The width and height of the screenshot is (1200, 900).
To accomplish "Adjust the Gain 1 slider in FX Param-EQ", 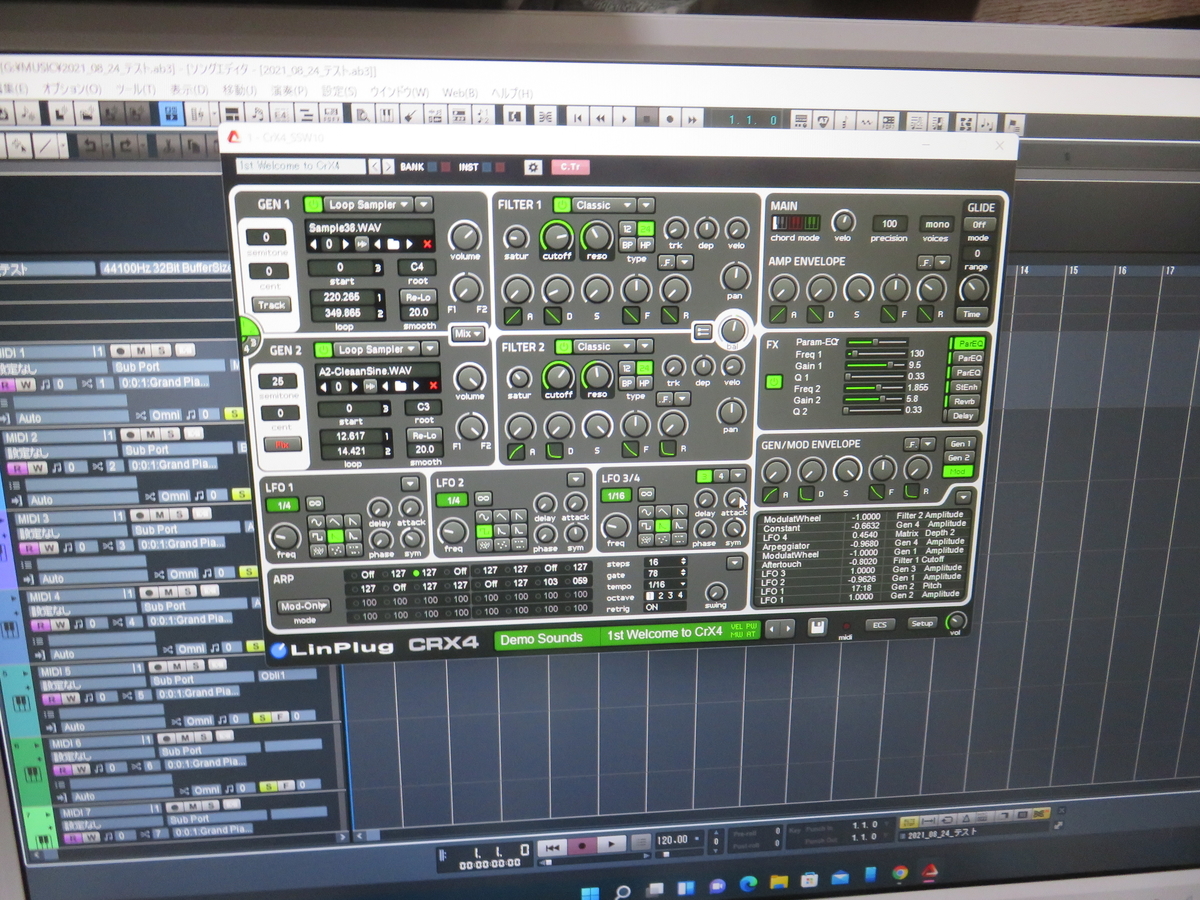I will (x=876, y=366).
